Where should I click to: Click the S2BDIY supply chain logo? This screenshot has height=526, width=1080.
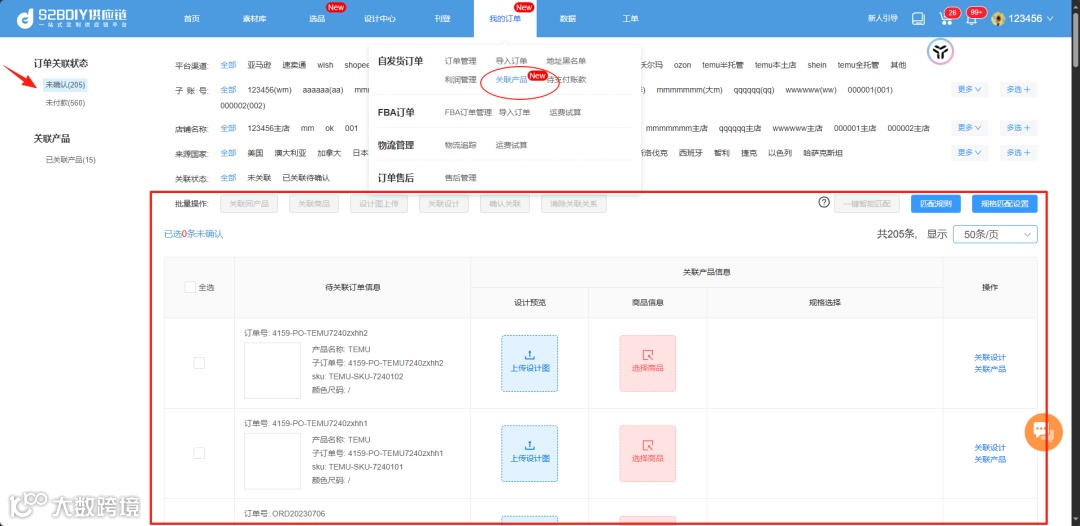coord(72,19)
